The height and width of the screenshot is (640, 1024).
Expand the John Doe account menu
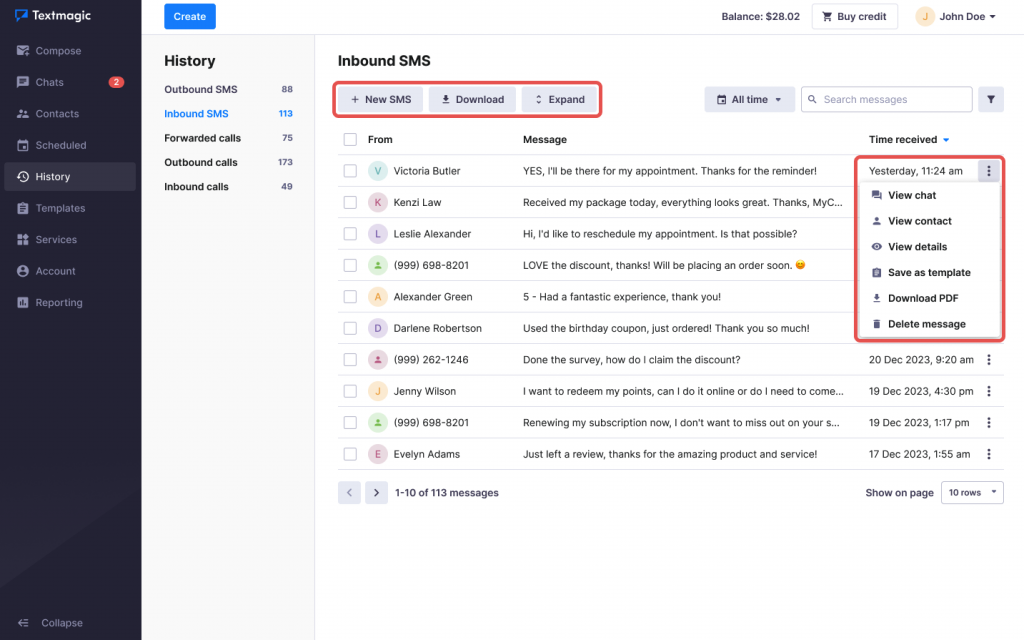point(956,16)
